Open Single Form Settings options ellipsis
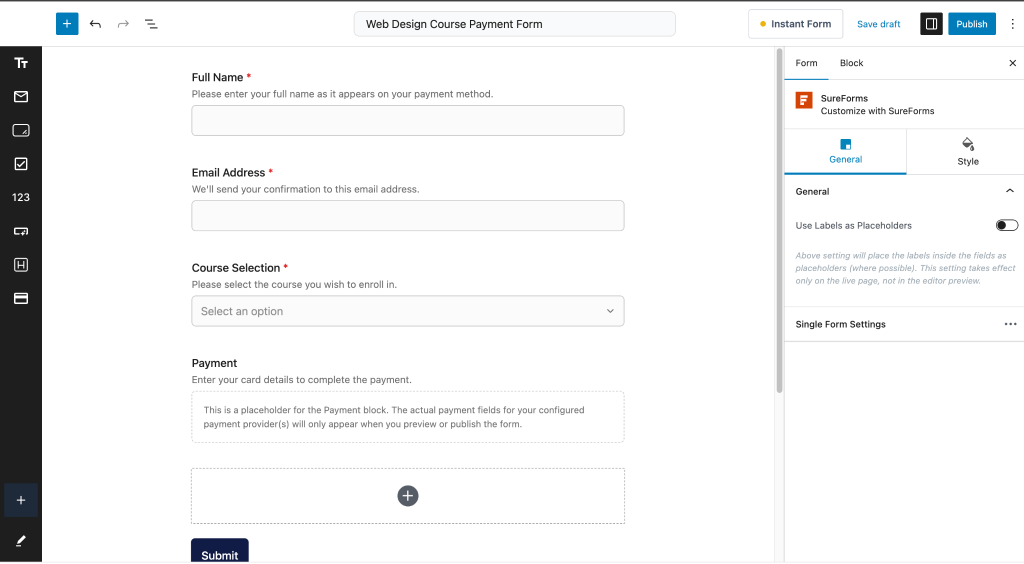 click(1010, 324)
